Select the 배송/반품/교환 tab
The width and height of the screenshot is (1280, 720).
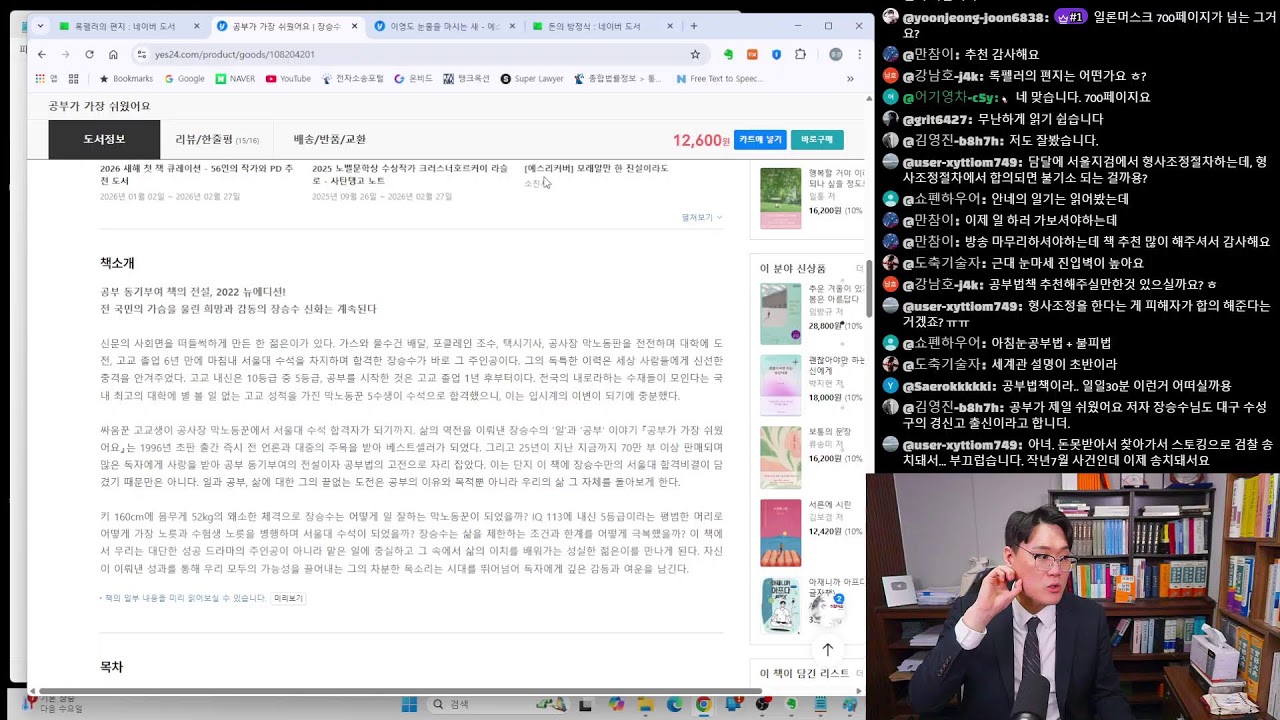[x=329, y=139]
